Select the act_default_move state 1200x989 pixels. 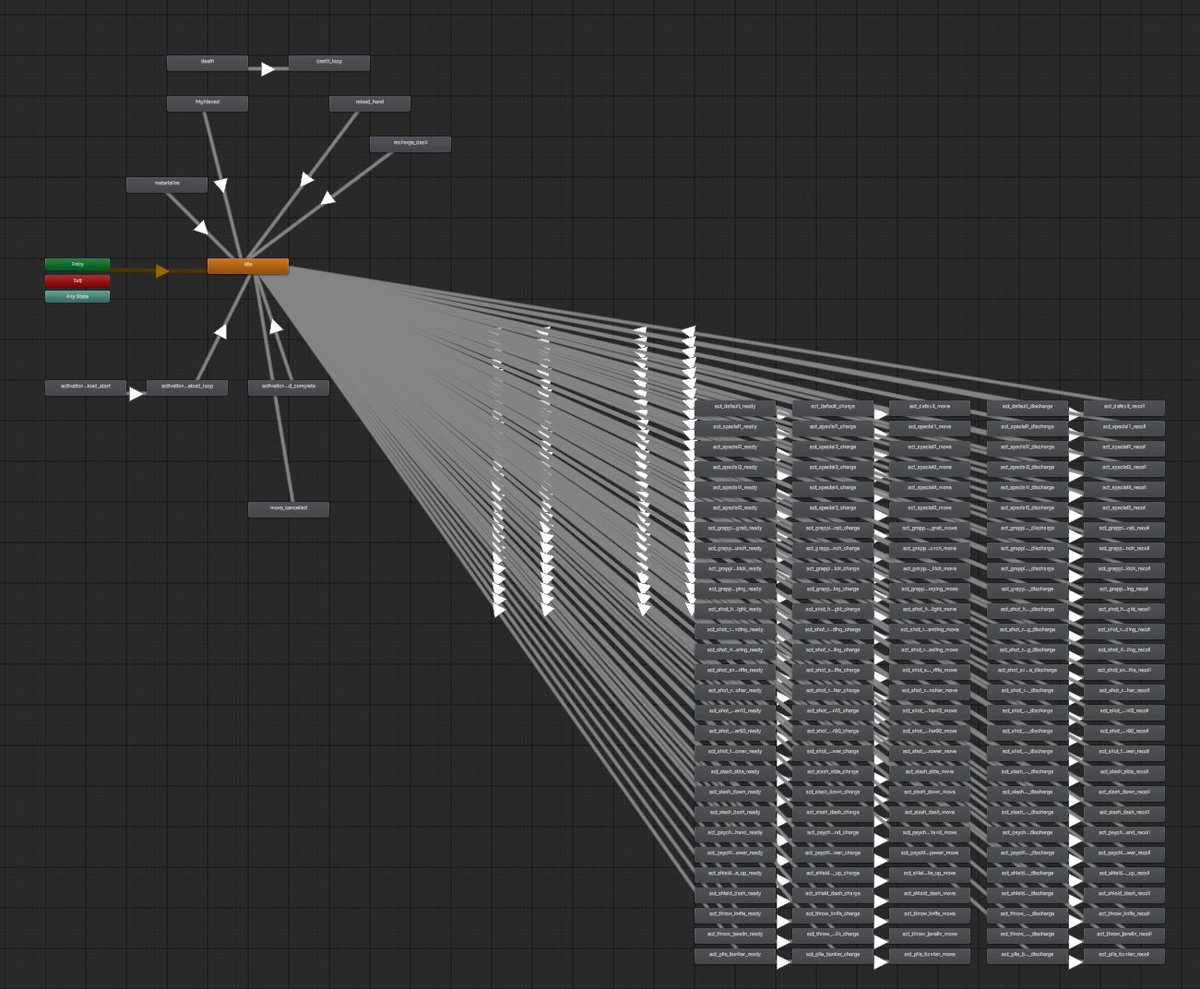pyautogui.click(x=930, y=408)
